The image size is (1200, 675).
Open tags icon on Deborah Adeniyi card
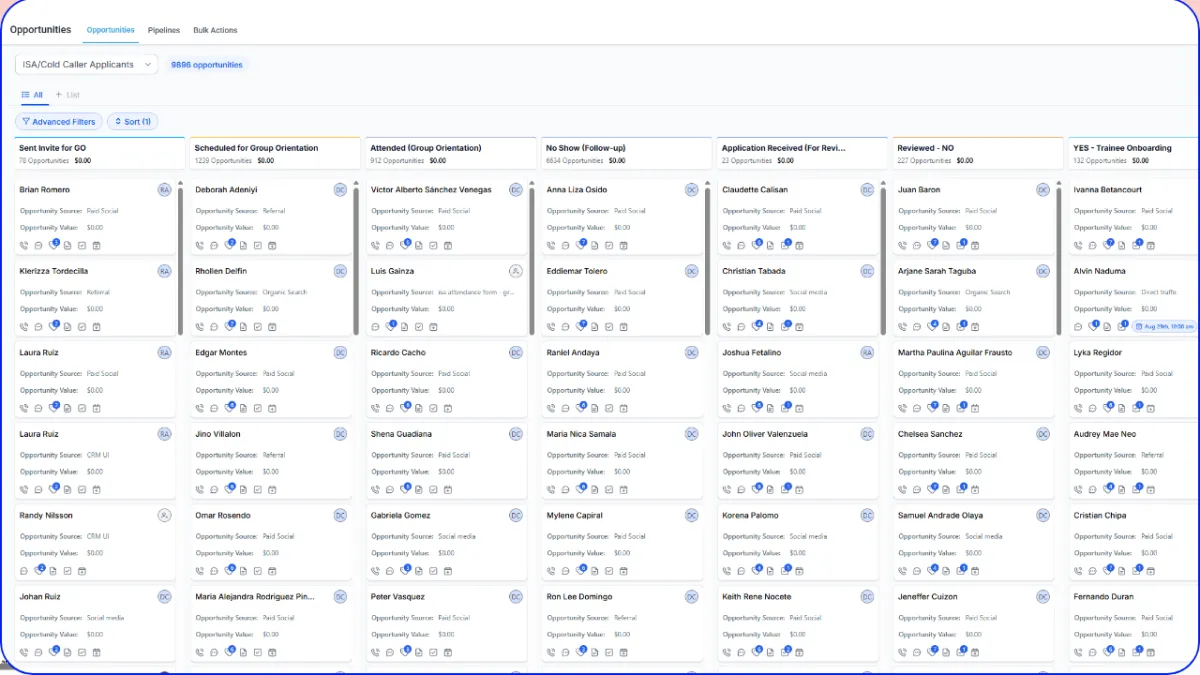(230, 244)
